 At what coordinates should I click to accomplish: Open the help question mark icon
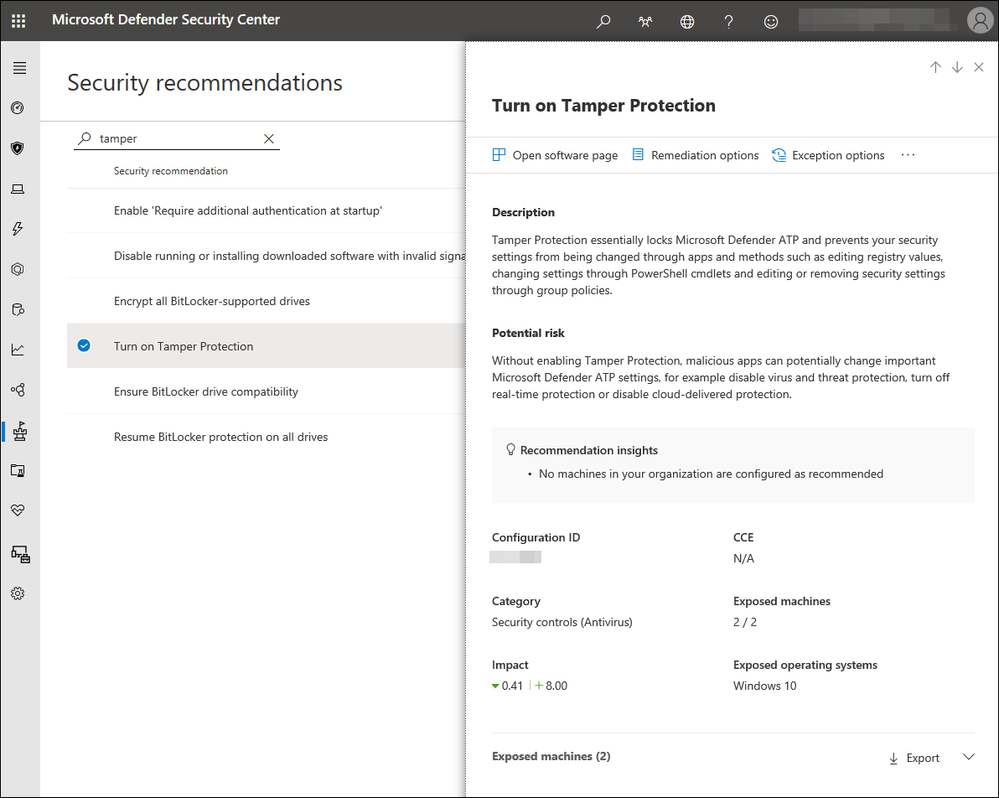coord(729,22)
